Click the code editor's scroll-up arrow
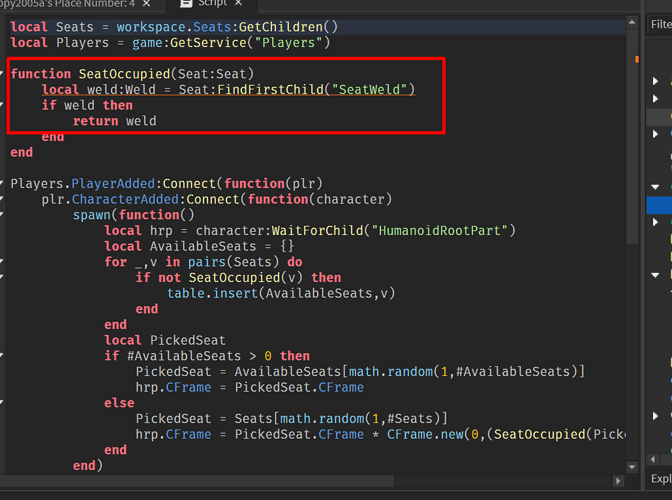The image size is (672, 500). tap(632, 22)
